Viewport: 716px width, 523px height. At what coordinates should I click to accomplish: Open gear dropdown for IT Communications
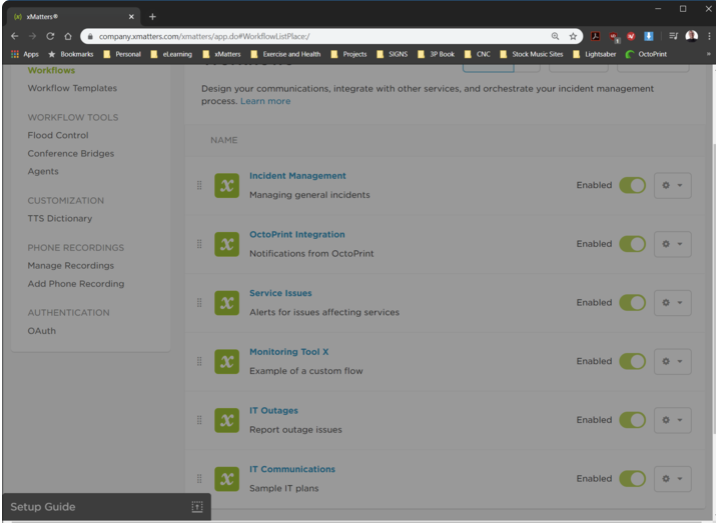tap(673, 479)
